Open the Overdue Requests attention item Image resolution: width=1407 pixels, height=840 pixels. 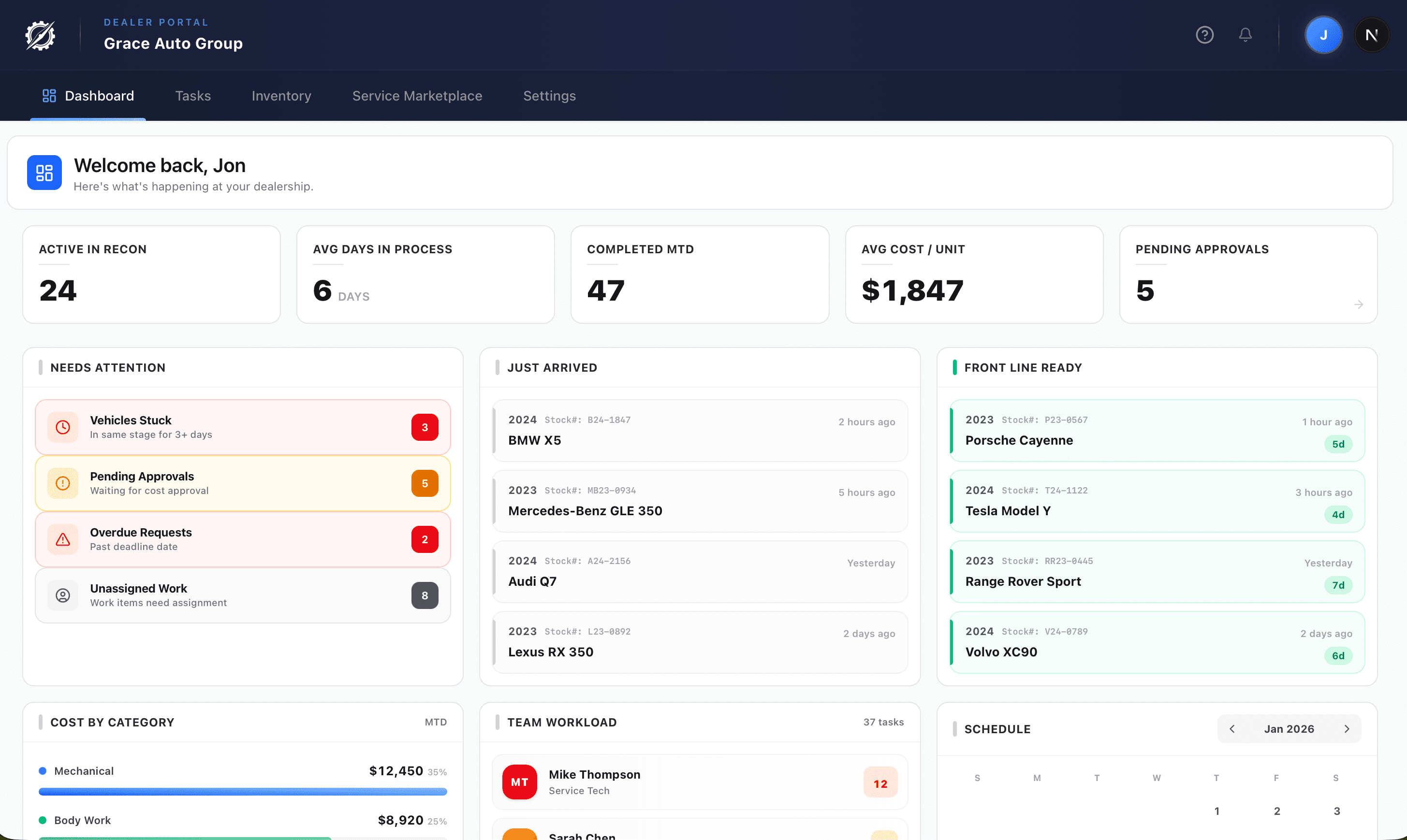tap(243, 539)
